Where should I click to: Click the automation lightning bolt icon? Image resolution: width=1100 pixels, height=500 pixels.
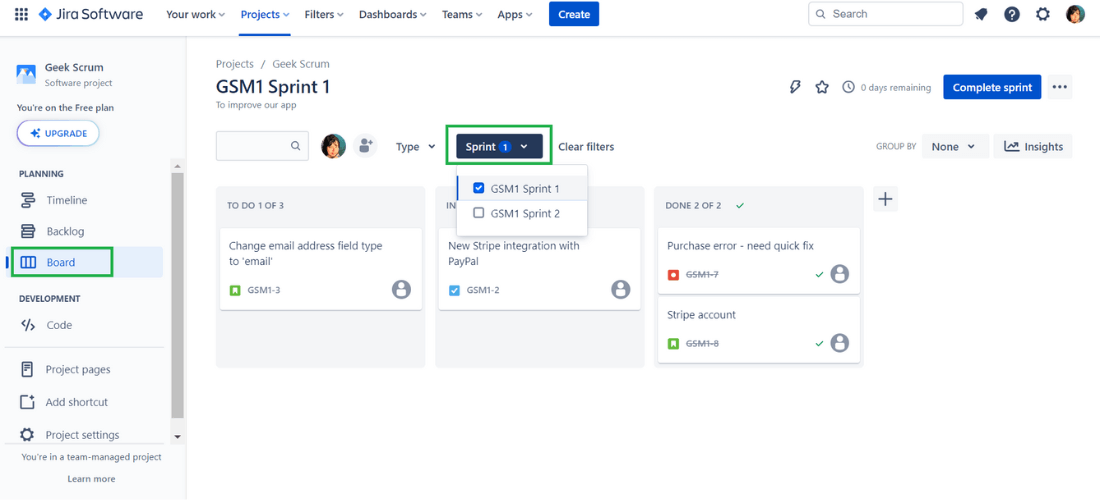point(795,87)
